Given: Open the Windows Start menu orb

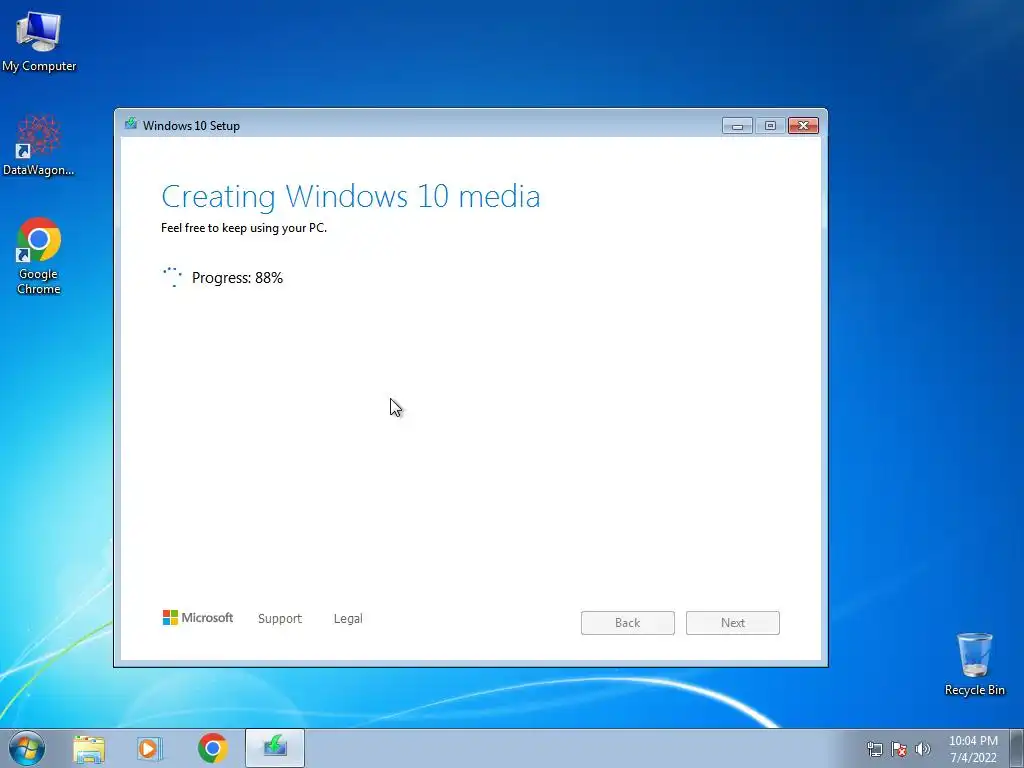Looking at the screenshot, I should tap(26, 748).
